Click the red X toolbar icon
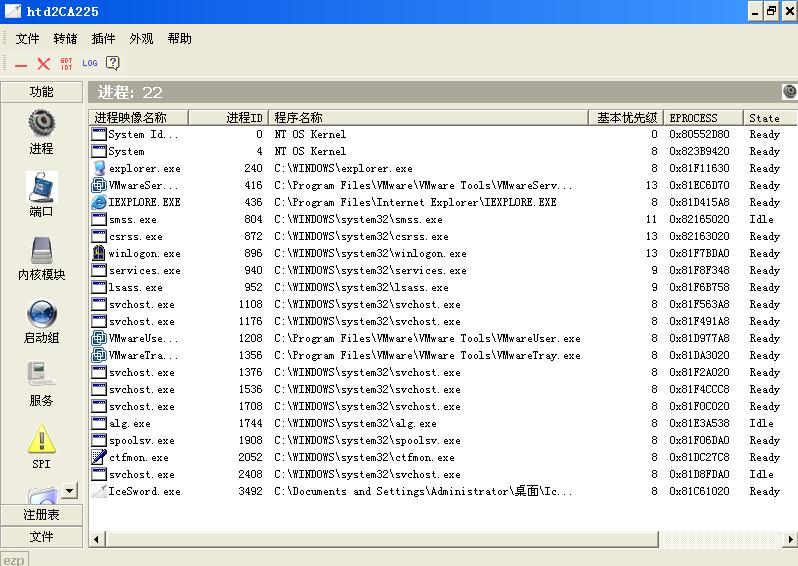798x566 pixels. [x=44, y=64]
